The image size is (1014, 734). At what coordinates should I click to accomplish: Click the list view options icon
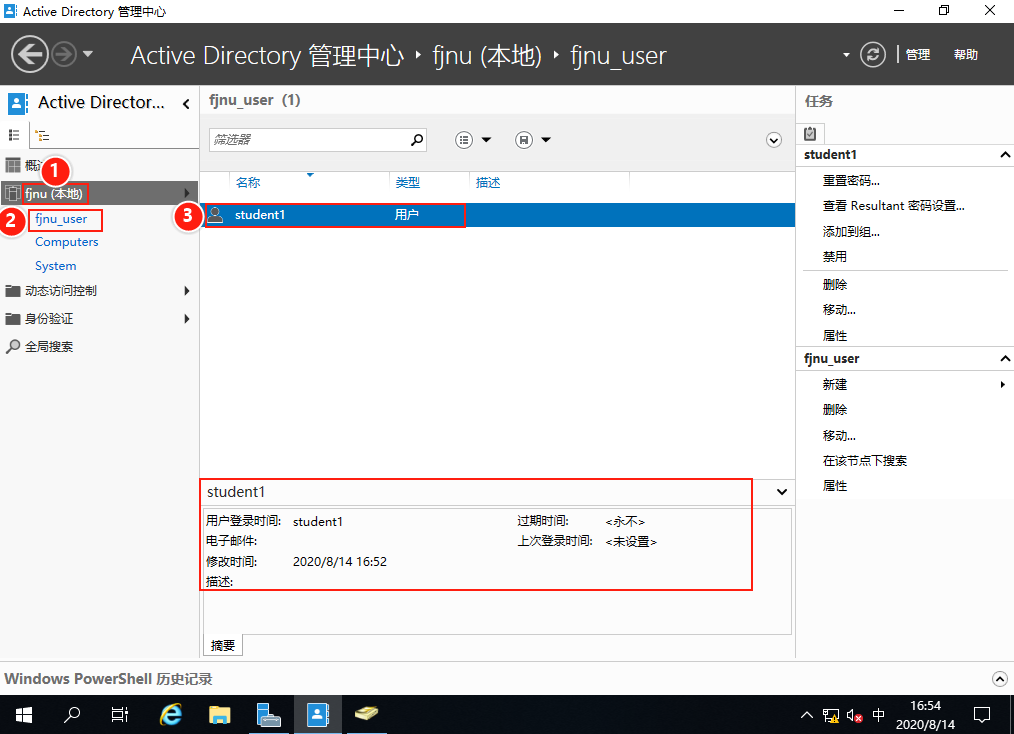click(x=464, y=140)
